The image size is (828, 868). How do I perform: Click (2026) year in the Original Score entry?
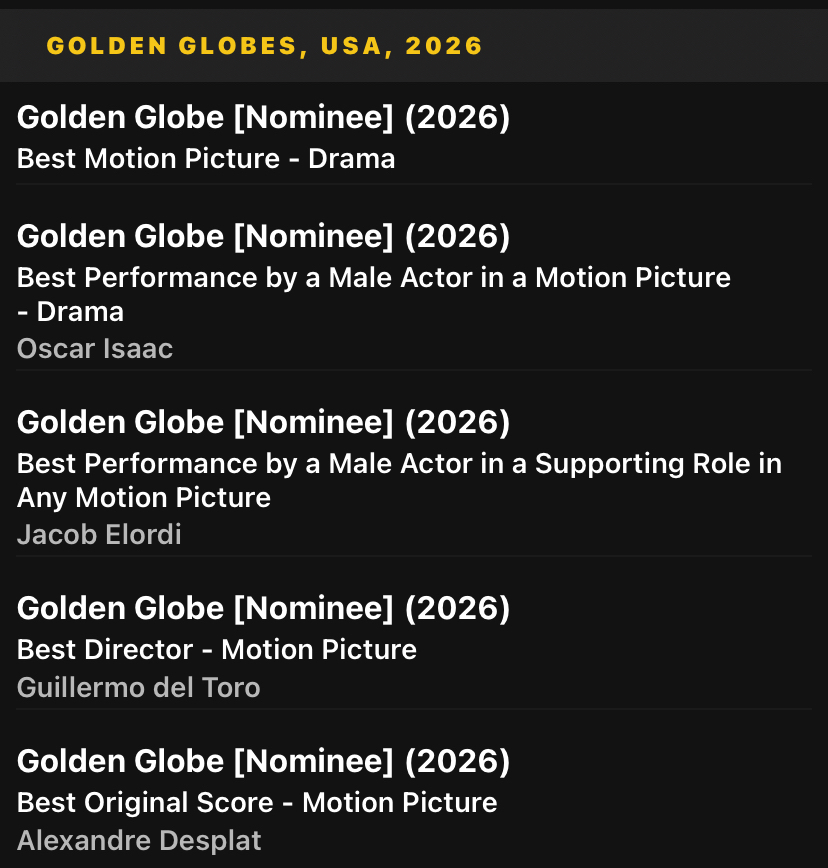pos(457,762)
